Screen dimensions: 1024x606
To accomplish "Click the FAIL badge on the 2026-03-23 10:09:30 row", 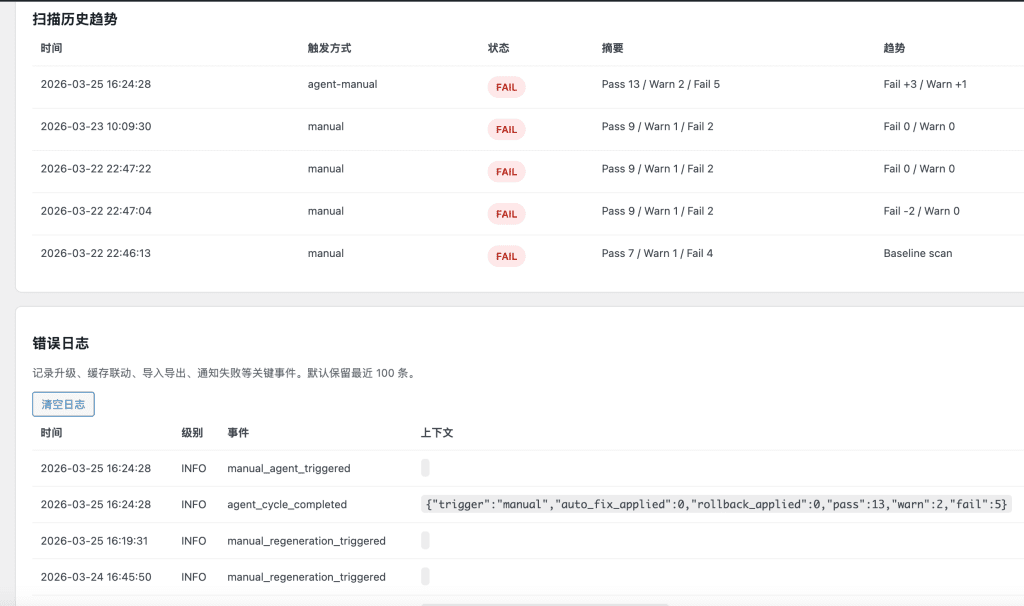I will pos(506,129).
